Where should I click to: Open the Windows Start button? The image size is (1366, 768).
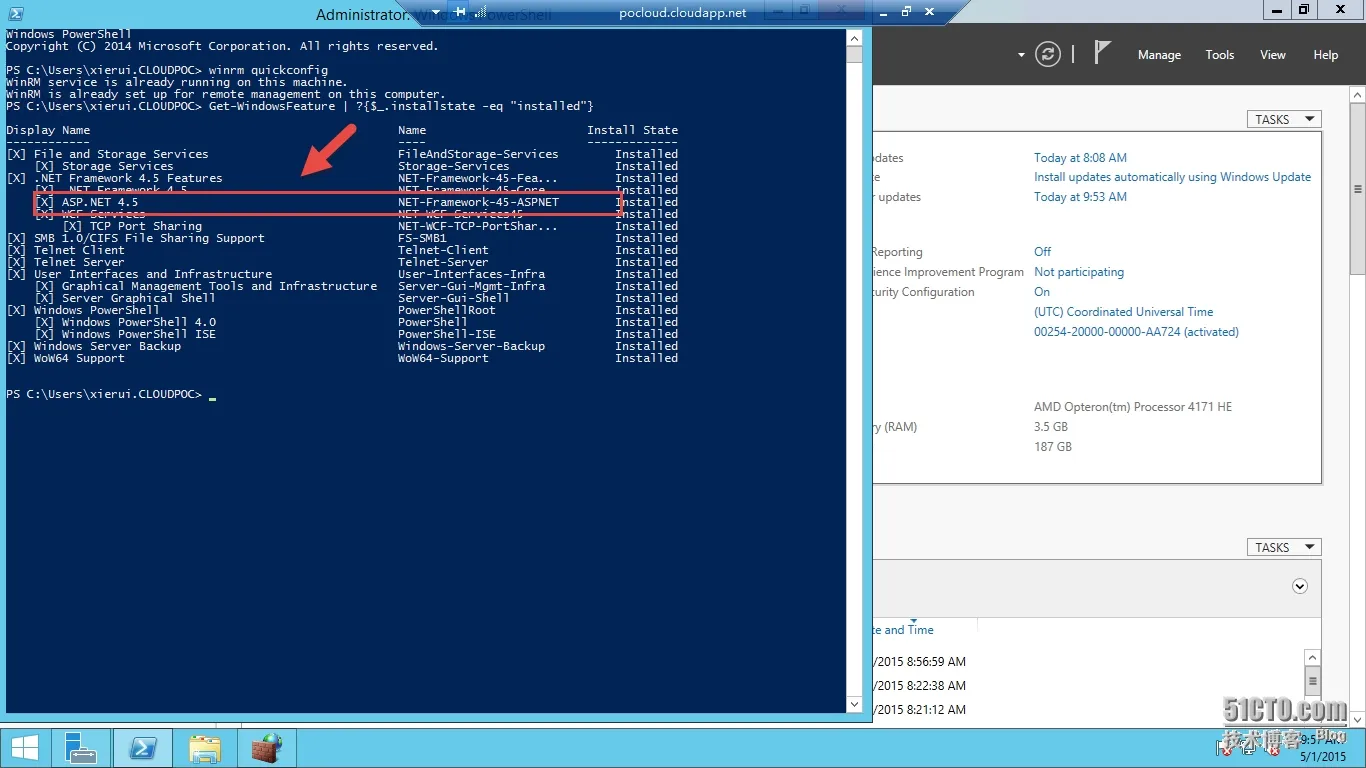pos(24,748)
